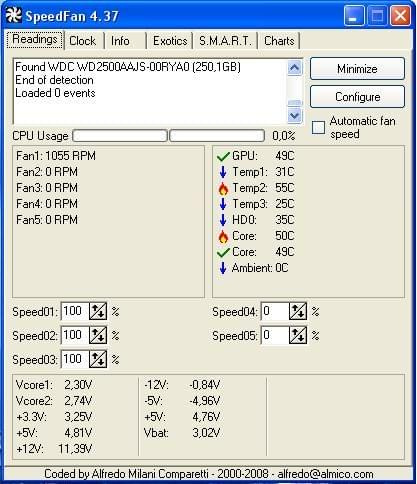Viewport: 417px width, 484px height.
Task: Click the blue arrow icon next to HD0
Action: tap(223, 220)
